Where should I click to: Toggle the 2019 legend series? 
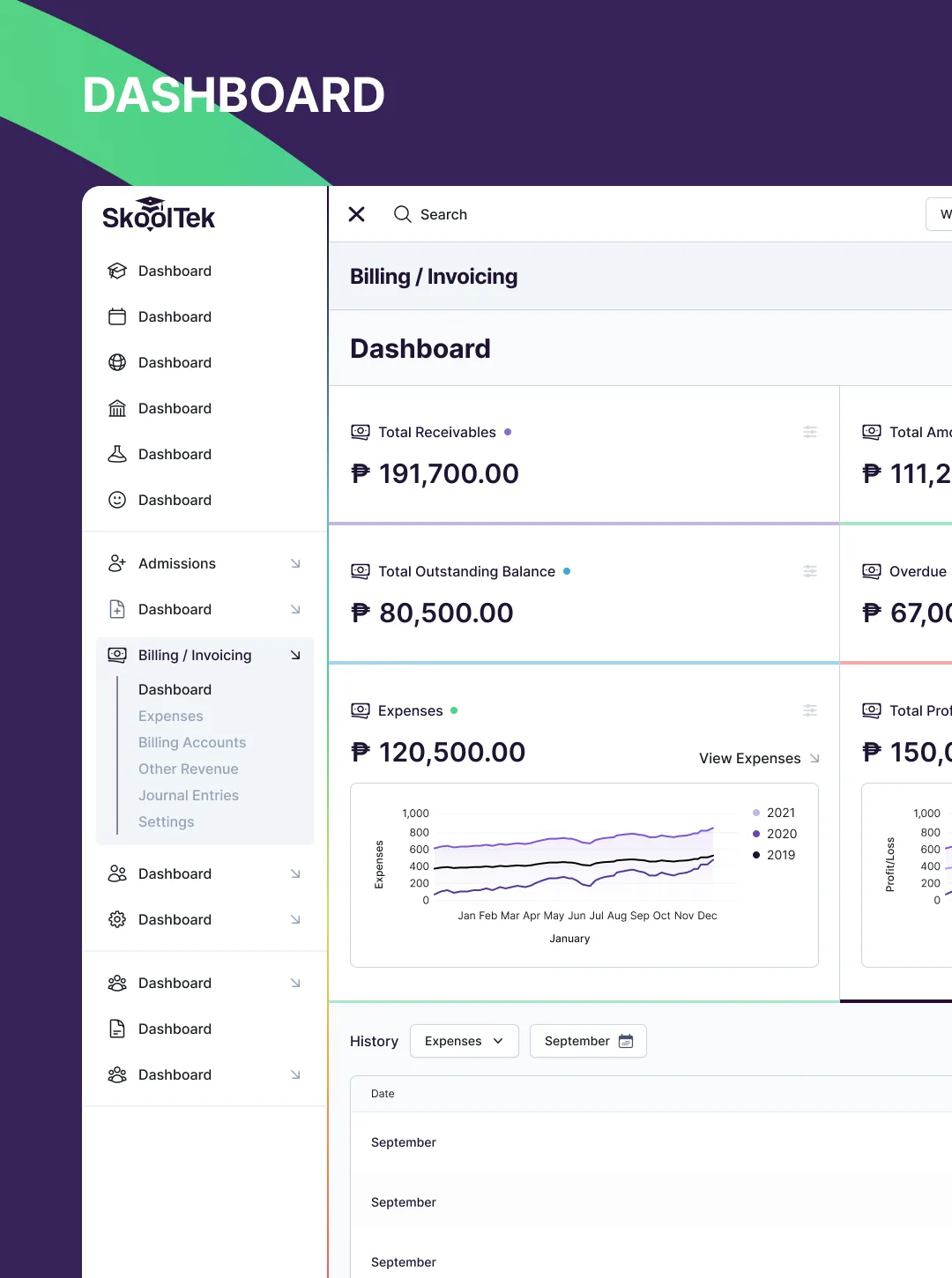774,855
